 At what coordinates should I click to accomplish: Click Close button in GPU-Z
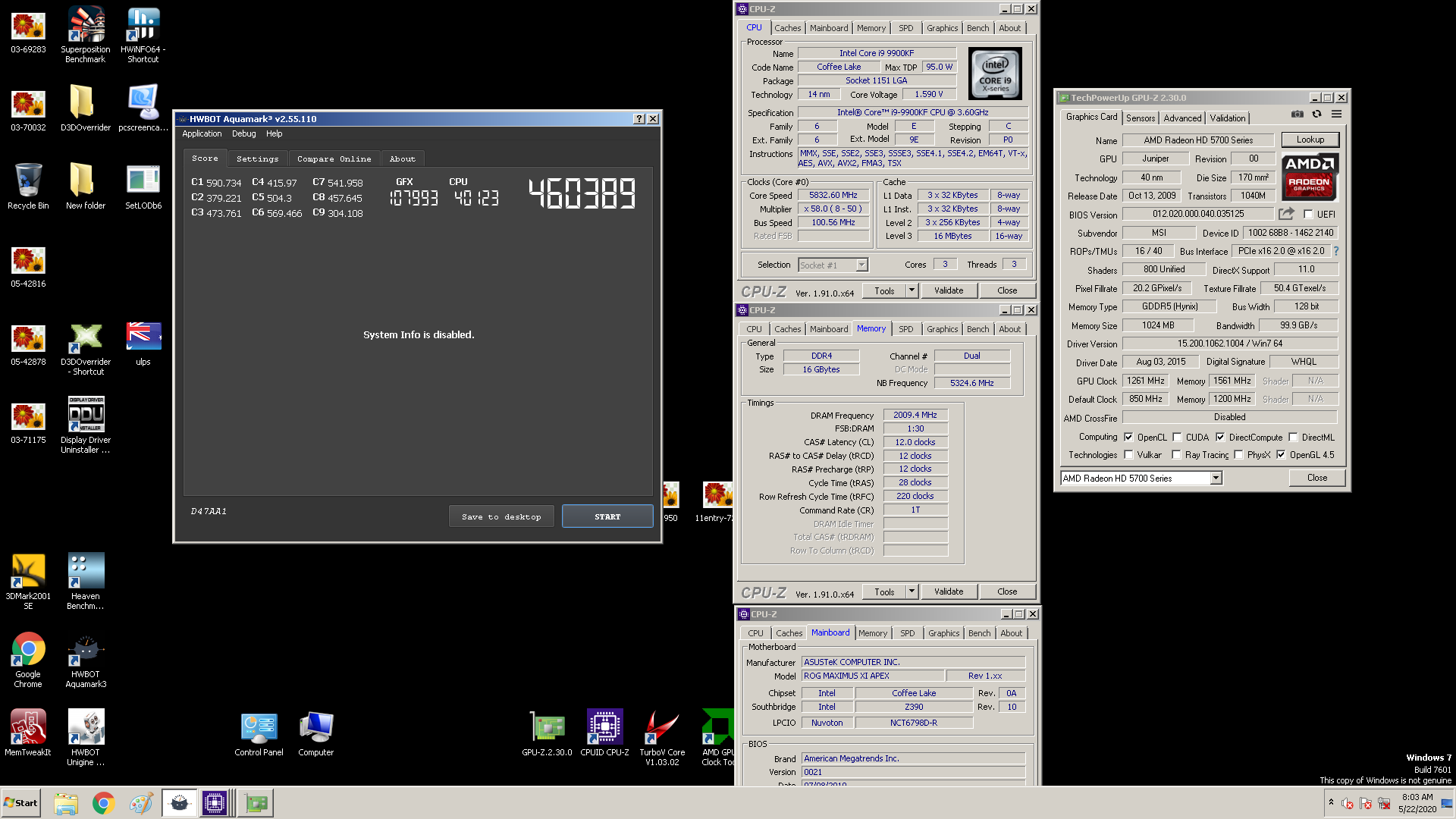click(1316, 478)
